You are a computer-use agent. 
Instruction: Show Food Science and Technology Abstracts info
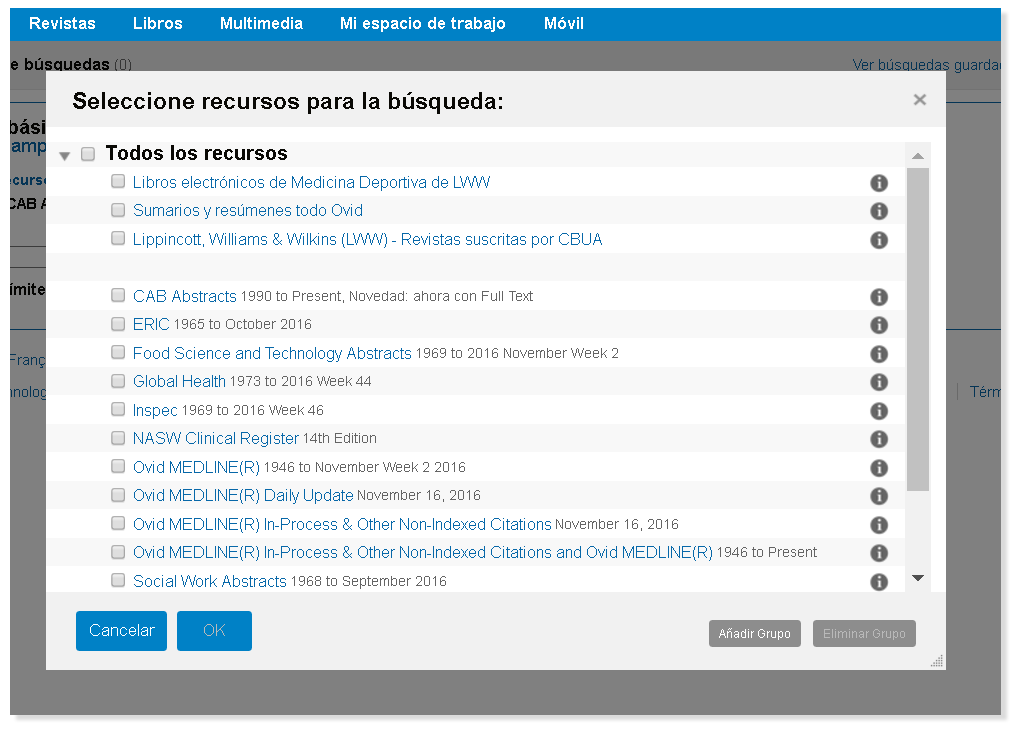pos(878,354)
